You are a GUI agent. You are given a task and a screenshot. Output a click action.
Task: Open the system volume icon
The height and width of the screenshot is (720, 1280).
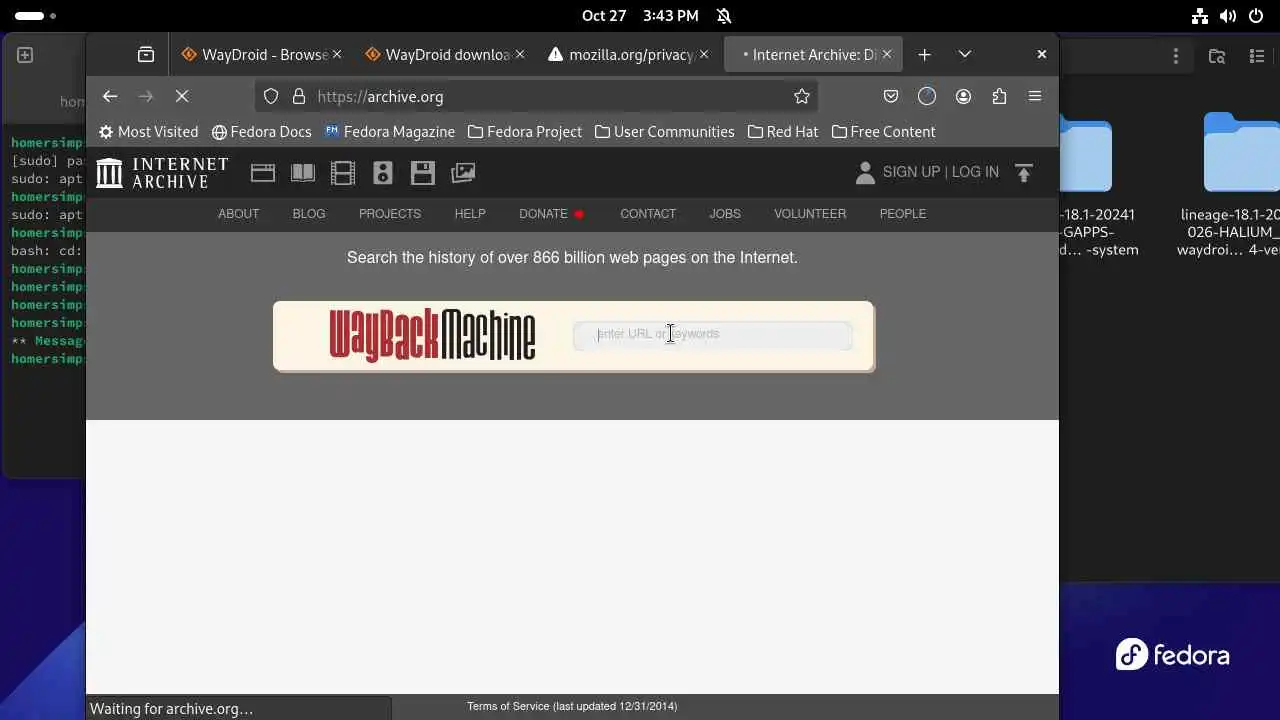(1228, 16)
